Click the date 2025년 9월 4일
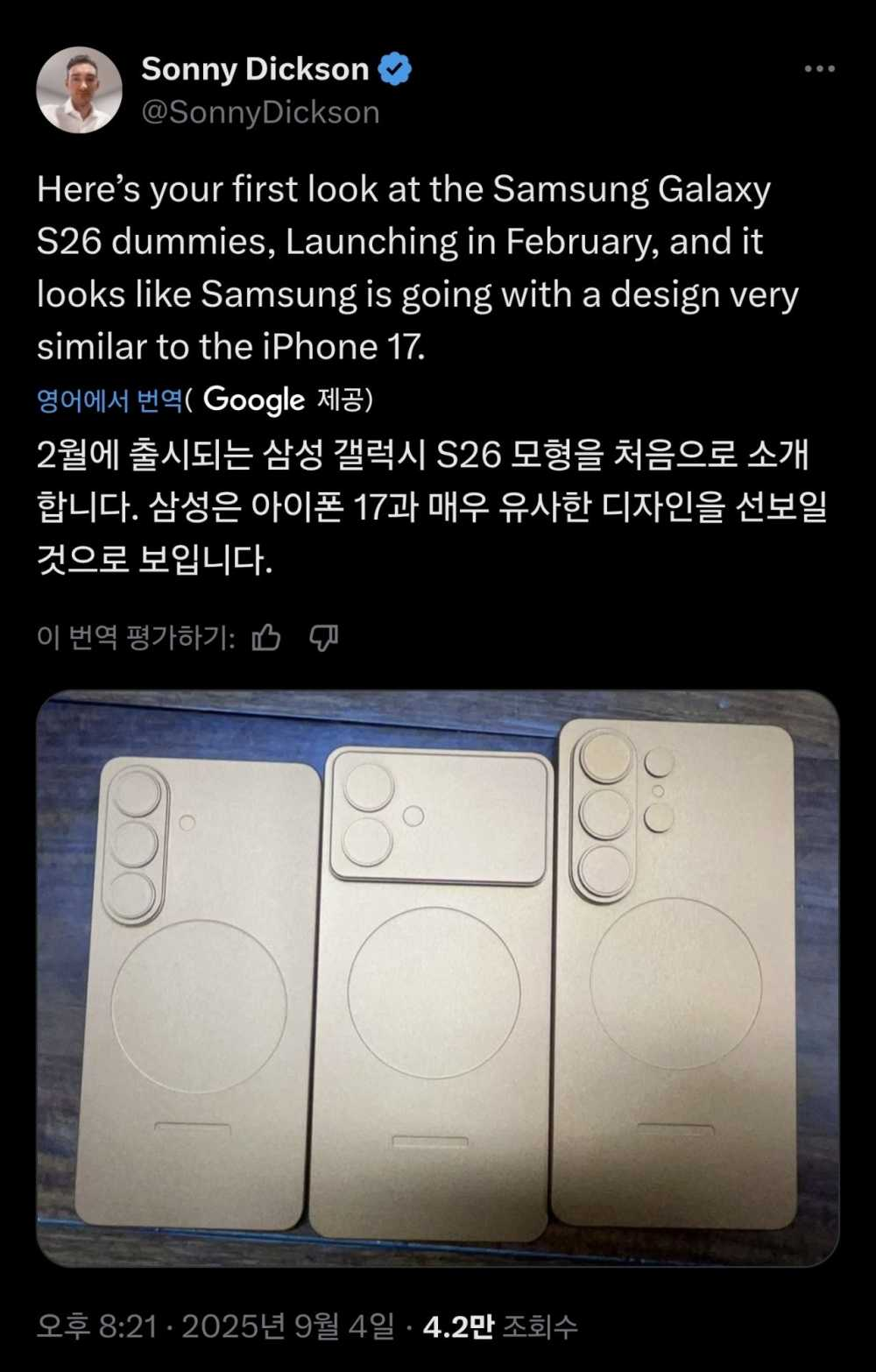Viewport: 876px width, 1372px height. point(288,1326)
